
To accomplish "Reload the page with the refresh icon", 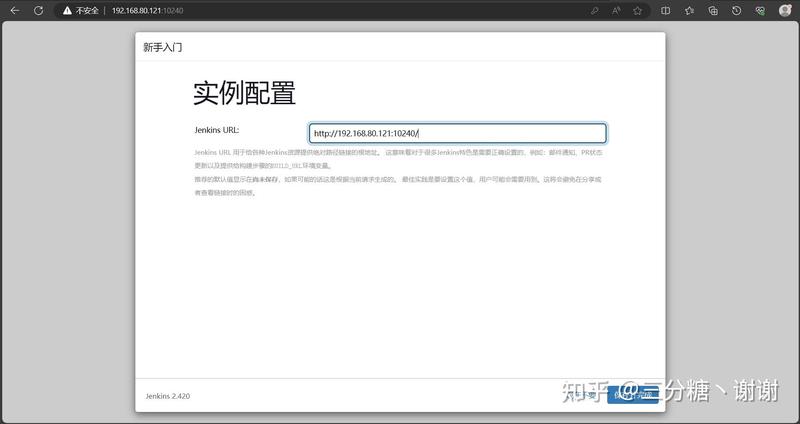I will [39, 10].
